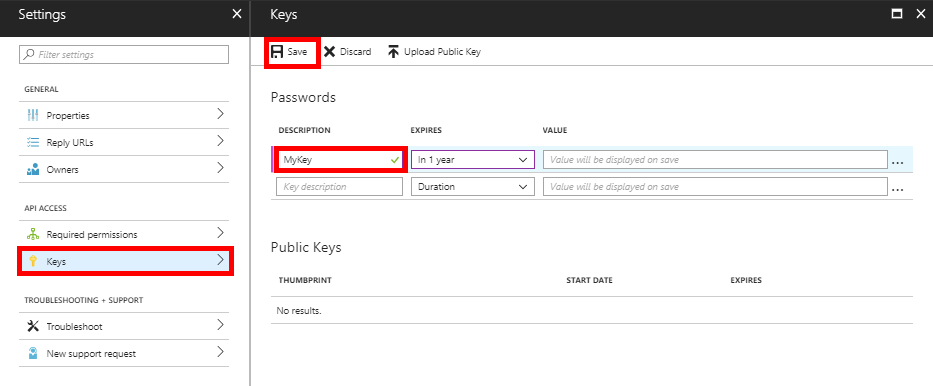Click the Discard button label
This screenshot has width=933, height=386.
[x=355, y=52]
